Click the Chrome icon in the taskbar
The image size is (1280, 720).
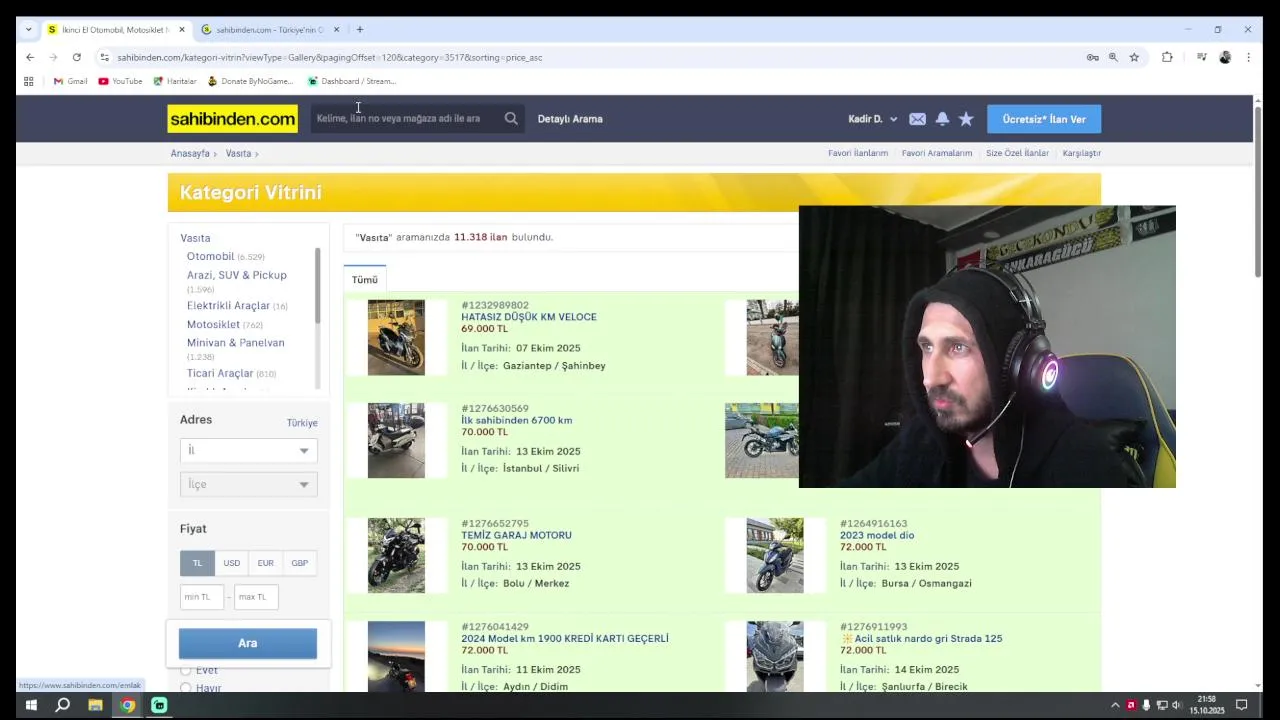point(127,705)
